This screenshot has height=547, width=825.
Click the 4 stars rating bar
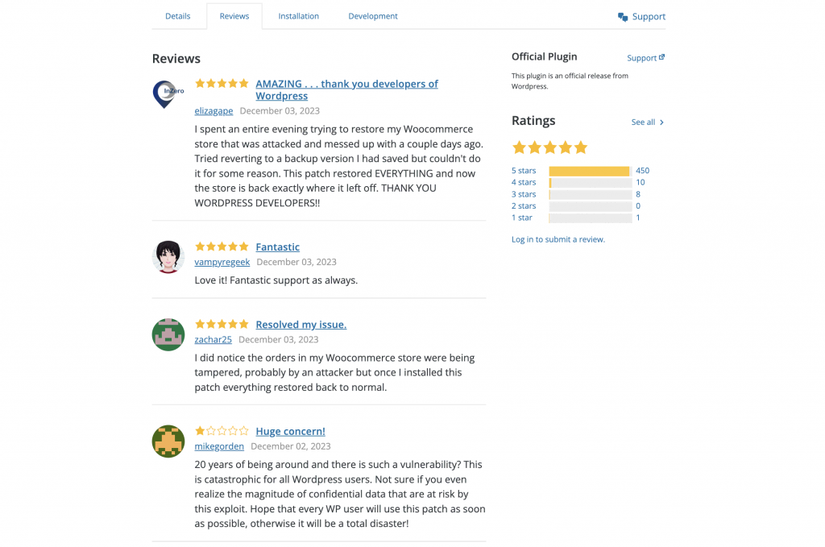pos(590,183)
